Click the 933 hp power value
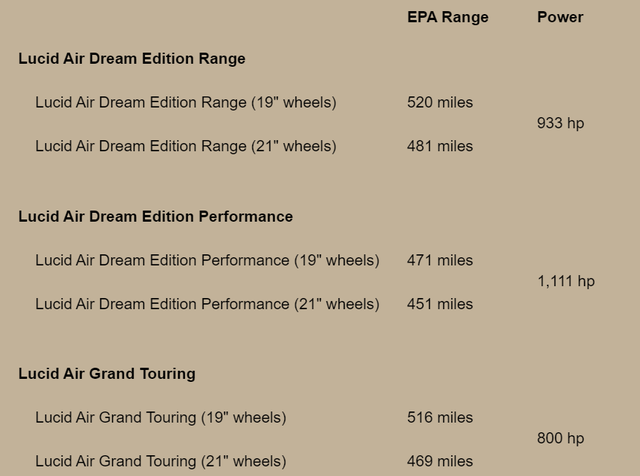 (x=560, y=124)
